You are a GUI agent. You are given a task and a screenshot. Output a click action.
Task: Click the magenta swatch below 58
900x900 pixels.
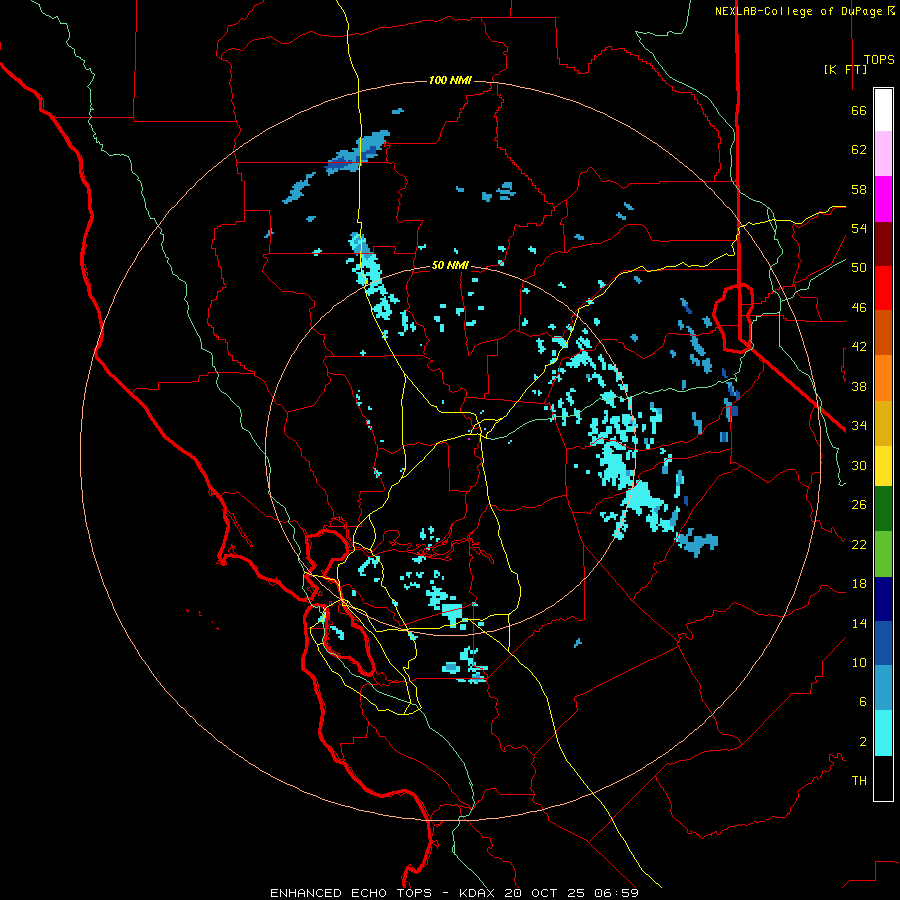[x=883, y=199]
